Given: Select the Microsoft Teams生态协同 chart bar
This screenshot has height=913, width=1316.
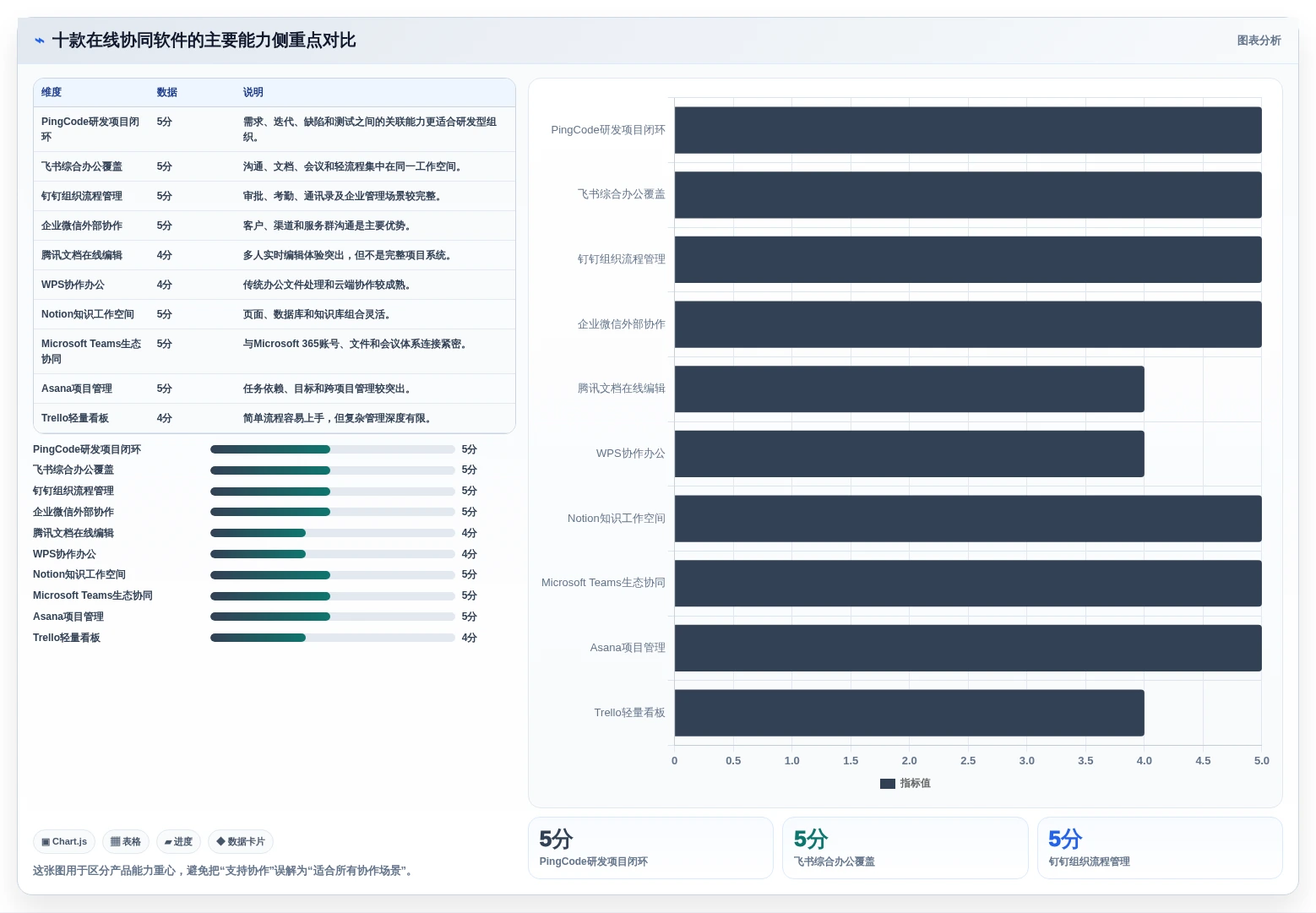Looking at the screenshot, I should pos(968,584).
